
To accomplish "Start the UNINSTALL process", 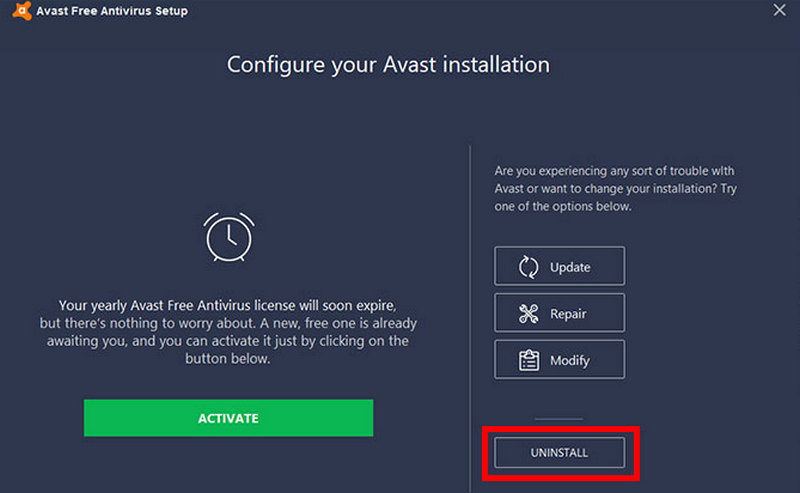I will tap(559, 453).
